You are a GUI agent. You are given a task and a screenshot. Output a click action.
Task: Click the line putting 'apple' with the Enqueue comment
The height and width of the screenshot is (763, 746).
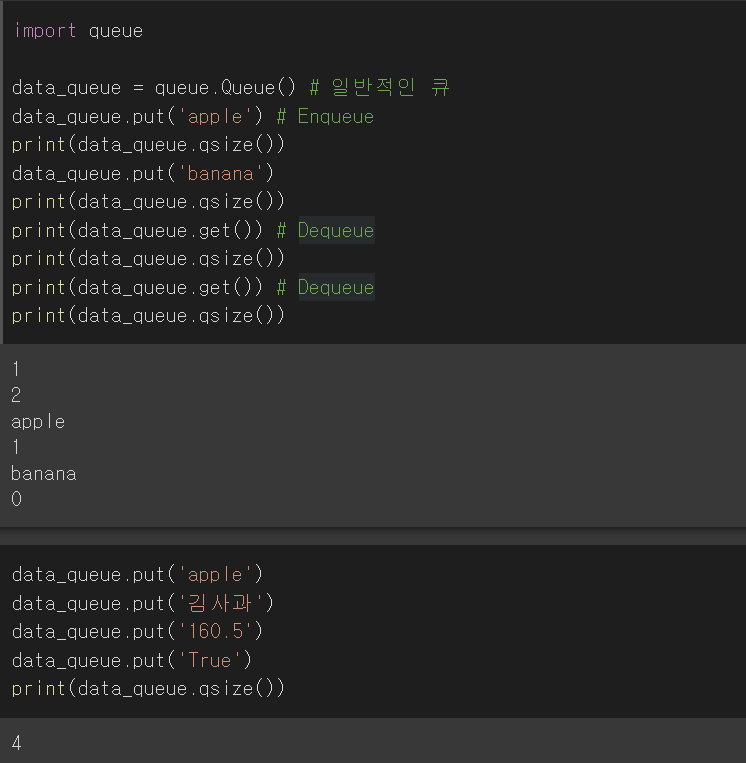[193, 117]
